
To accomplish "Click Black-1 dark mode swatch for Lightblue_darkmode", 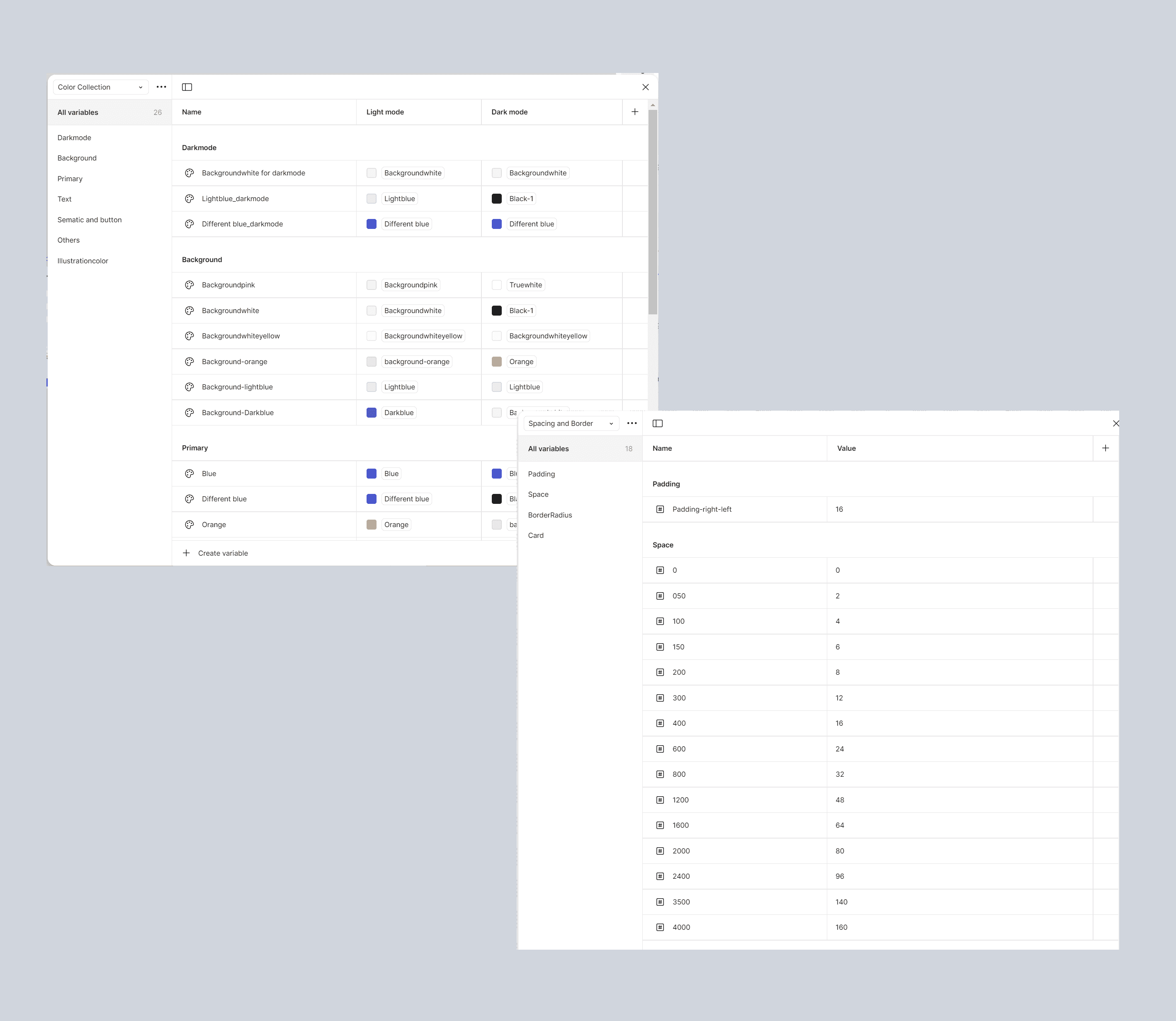I will (x=497, y=199).
